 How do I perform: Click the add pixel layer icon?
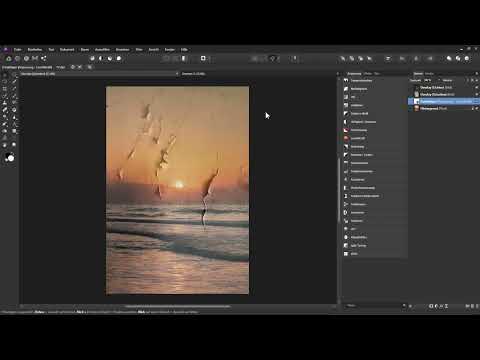[472, 306]
